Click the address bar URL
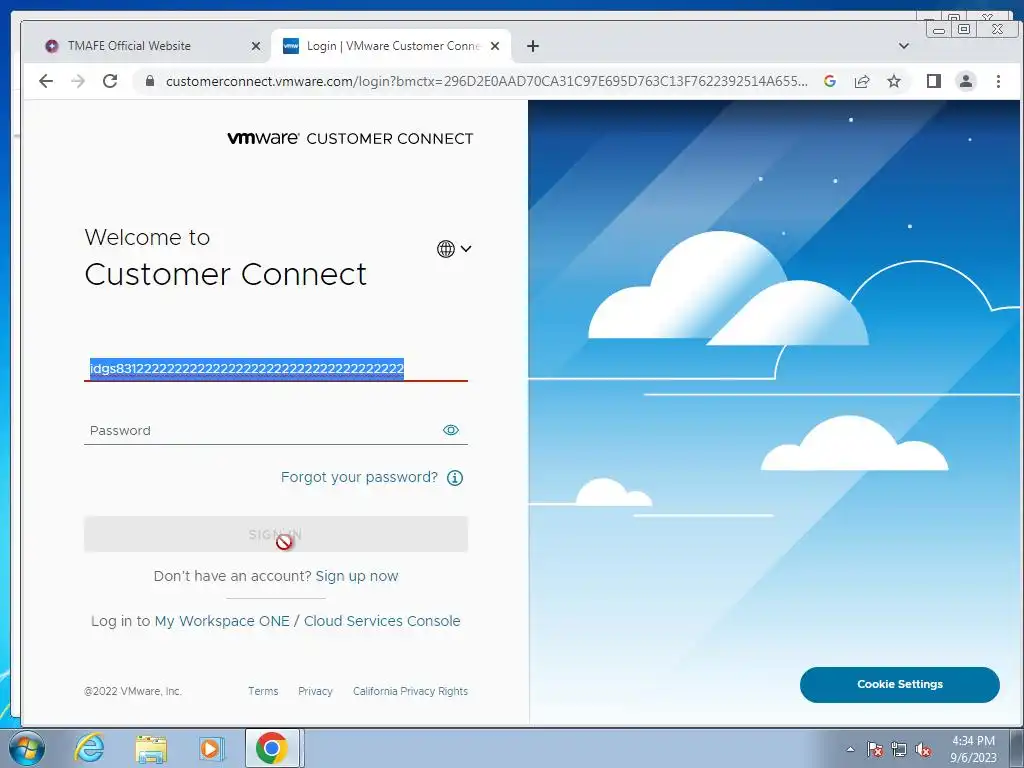The height and width of the screenshot is (768, 1024). point(487,81)
